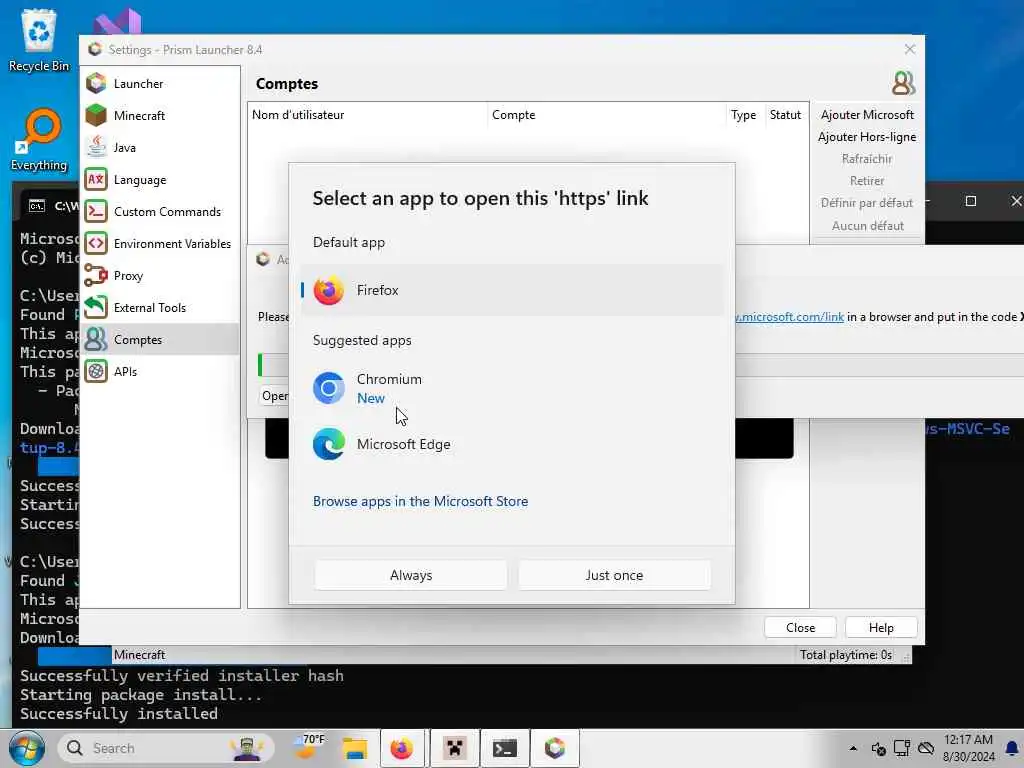The image size is (1024, 768).
Task: Close the Settings dialog with Close button
Action: click(801, 628)
